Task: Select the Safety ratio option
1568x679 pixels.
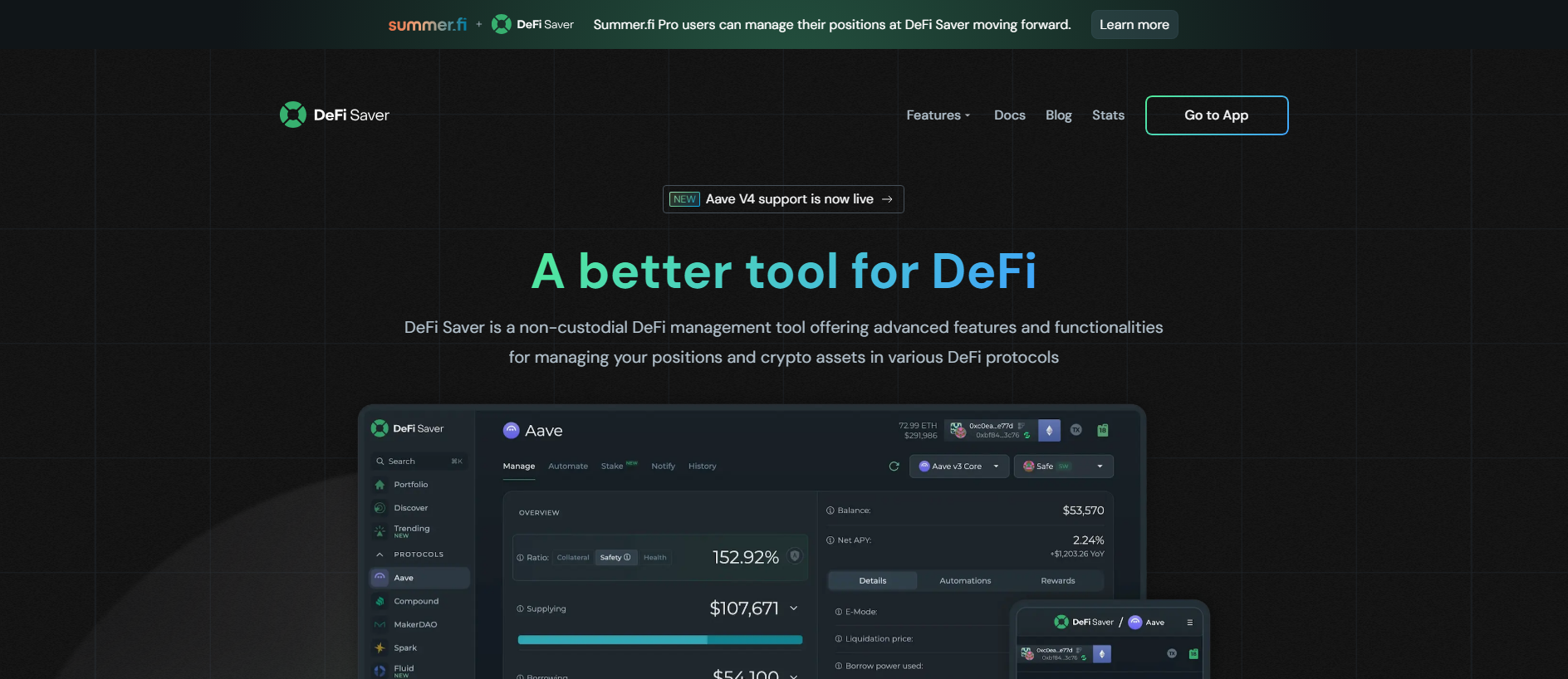Action: [x=615, y=558]
